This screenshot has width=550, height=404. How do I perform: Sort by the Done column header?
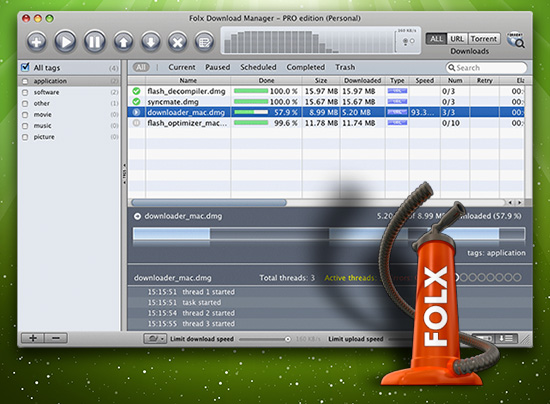pos(266,80)
